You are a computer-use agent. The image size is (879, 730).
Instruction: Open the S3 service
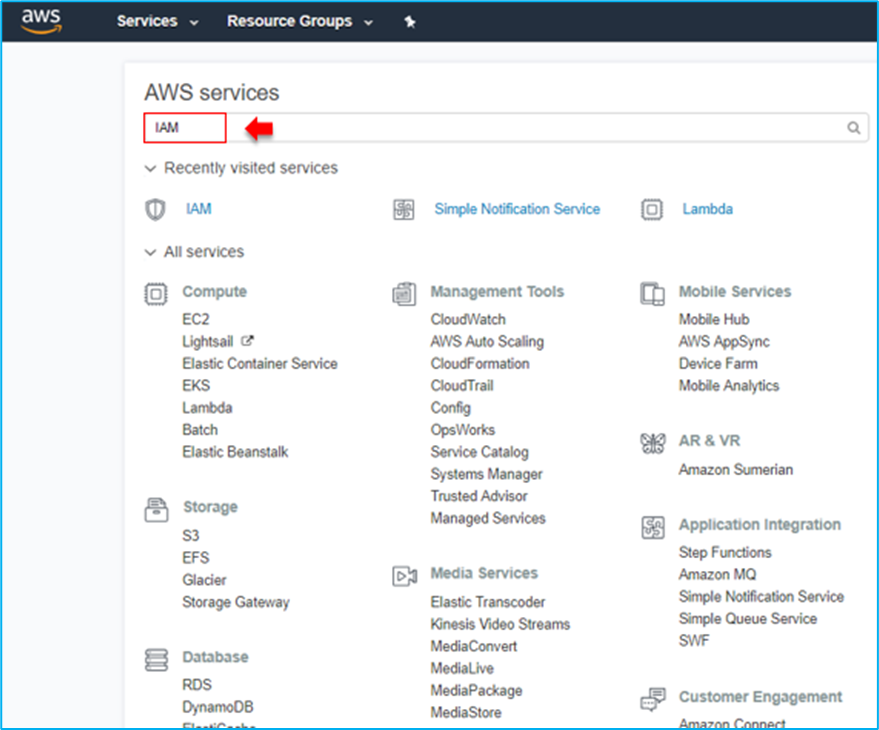click(191, 536)
